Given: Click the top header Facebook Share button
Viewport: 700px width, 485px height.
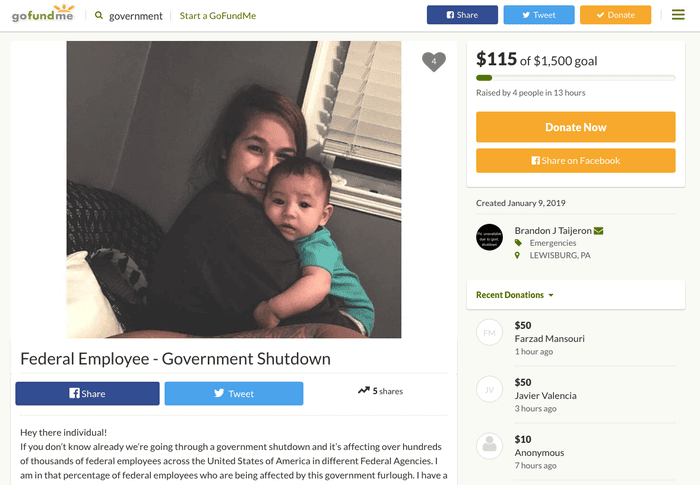Looking at the screenshot, I should [462, 15].
